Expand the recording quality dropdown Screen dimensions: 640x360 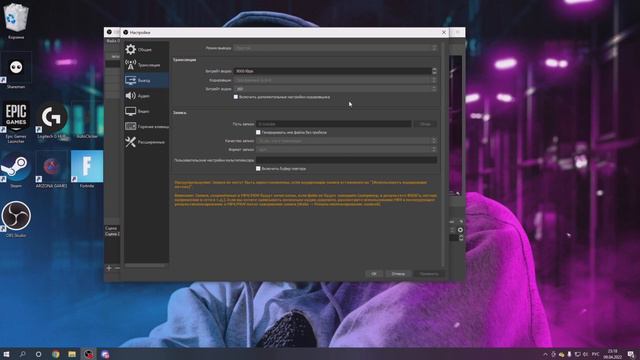point(346,141)
